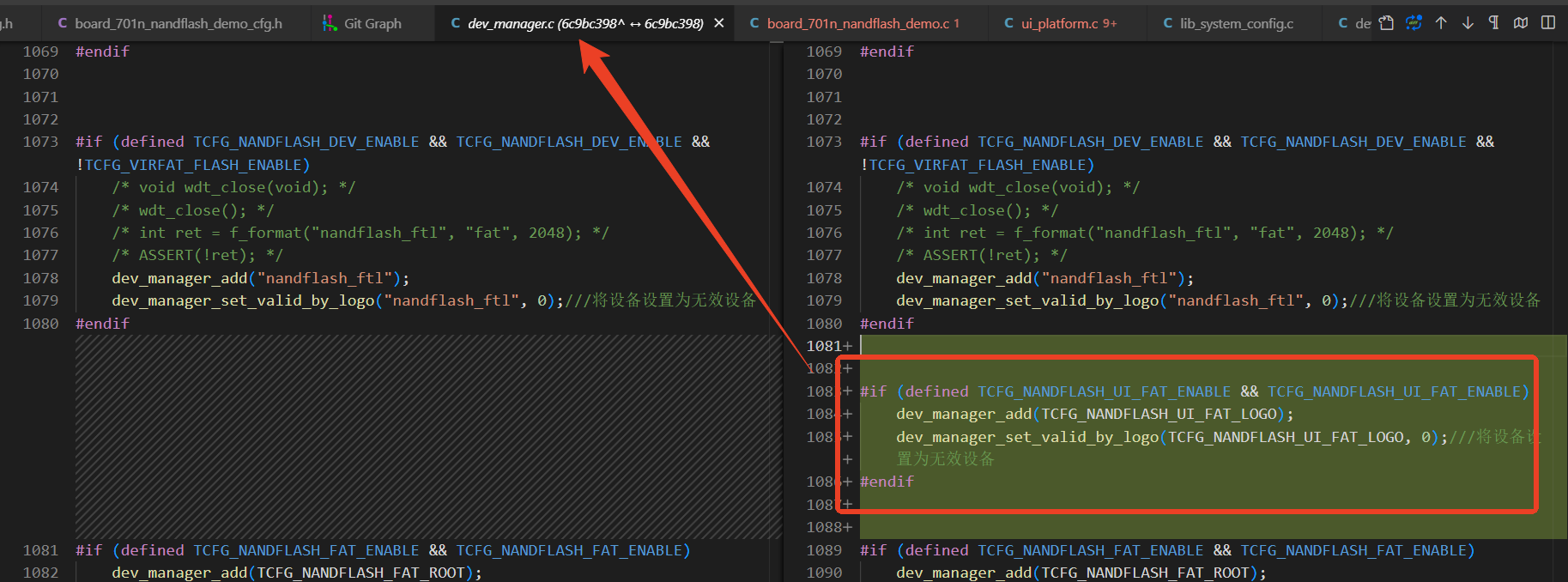
Task: Jump to next change with down arrow
Action: click(x=1468, y=23)
